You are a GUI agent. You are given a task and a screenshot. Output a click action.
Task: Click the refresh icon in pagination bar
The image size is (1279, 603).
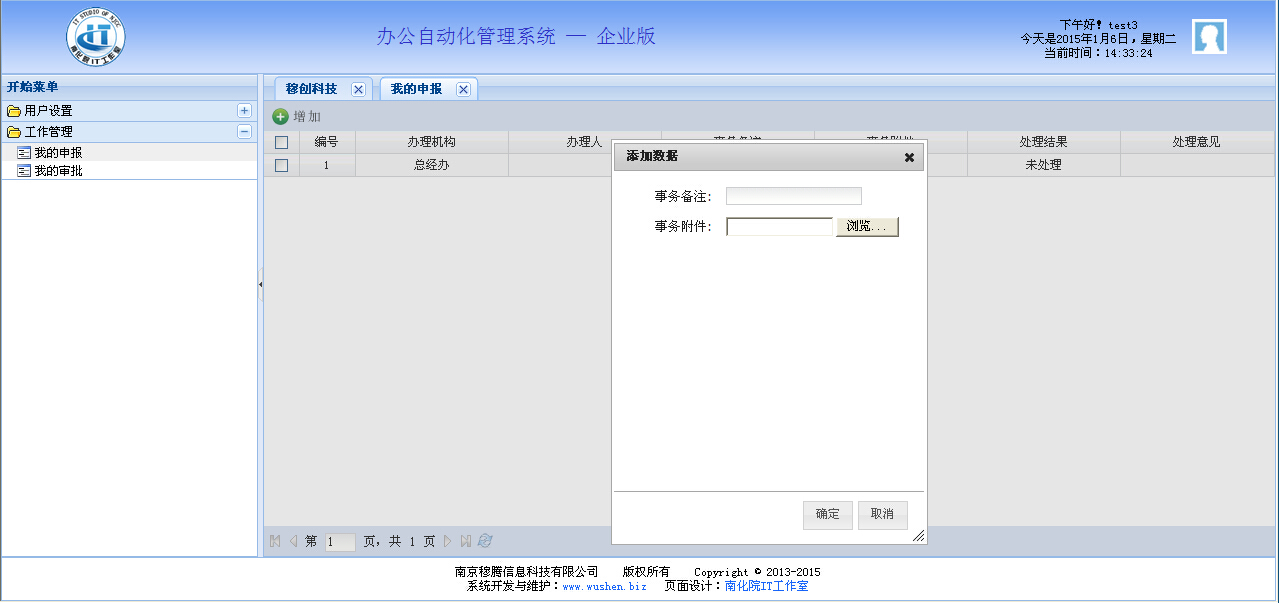(486, 541)
